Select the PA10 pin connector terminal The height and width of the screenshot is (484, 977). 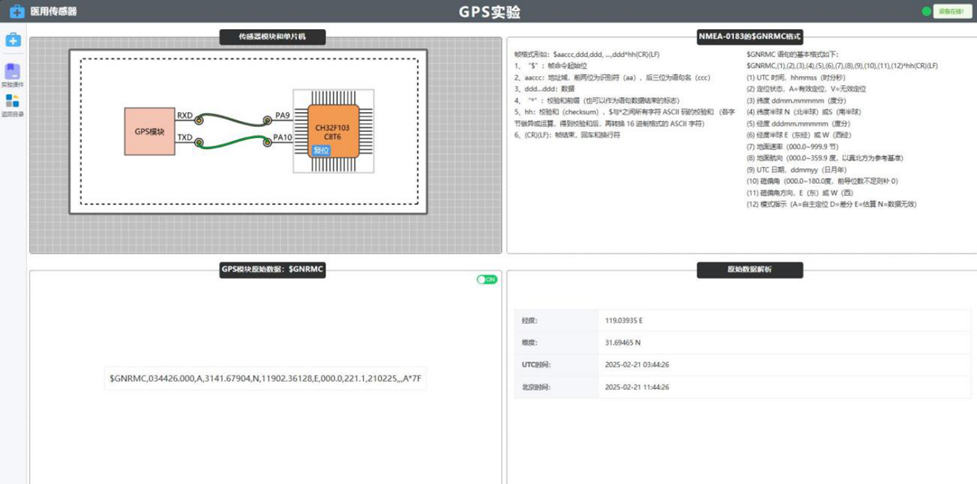265,142
